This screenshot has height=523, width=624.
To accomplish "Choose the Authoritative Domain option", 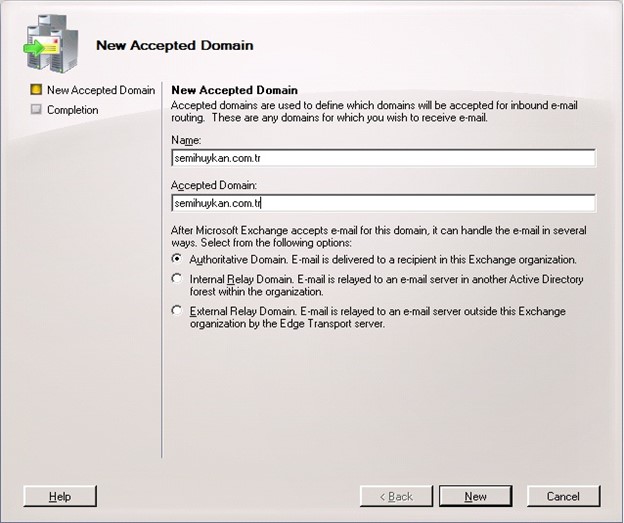I will coord(177,259).
